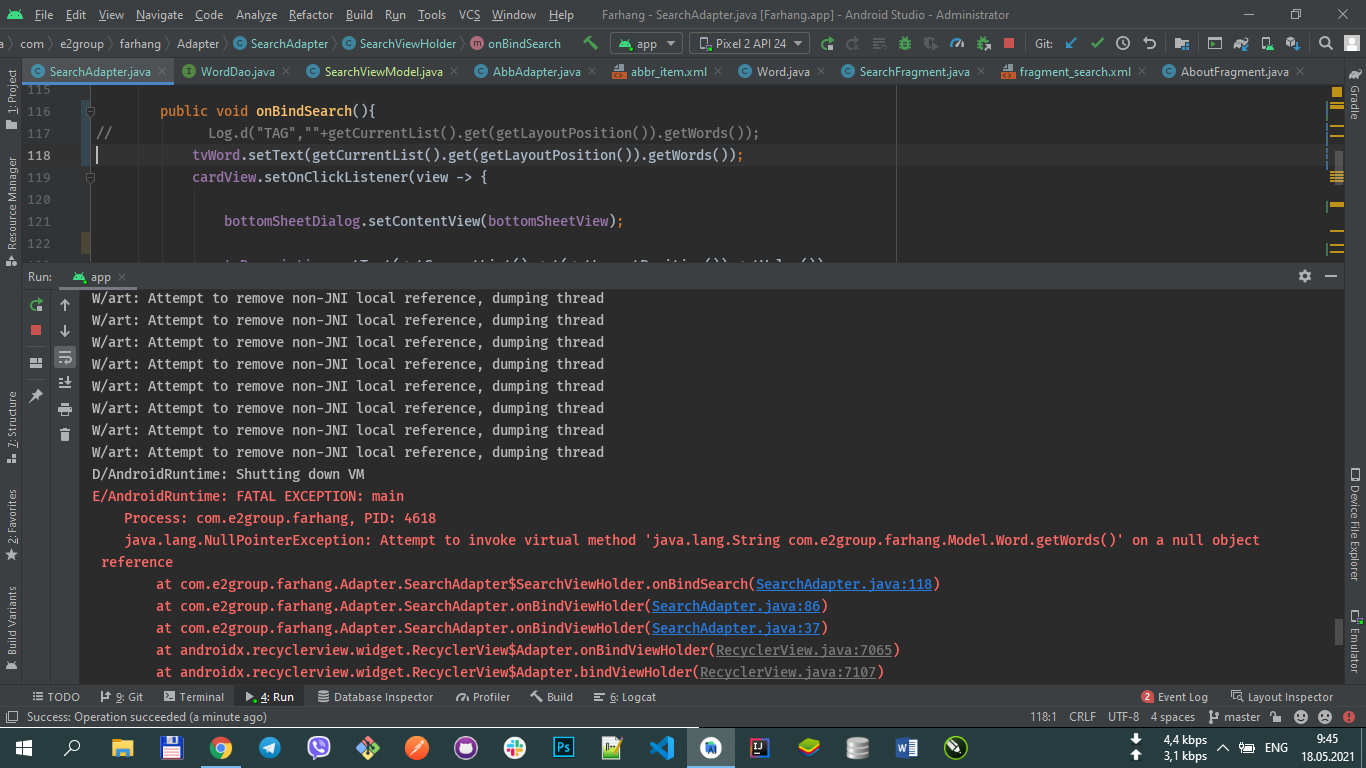Open Chrome from the Windows taskbar

221,747
